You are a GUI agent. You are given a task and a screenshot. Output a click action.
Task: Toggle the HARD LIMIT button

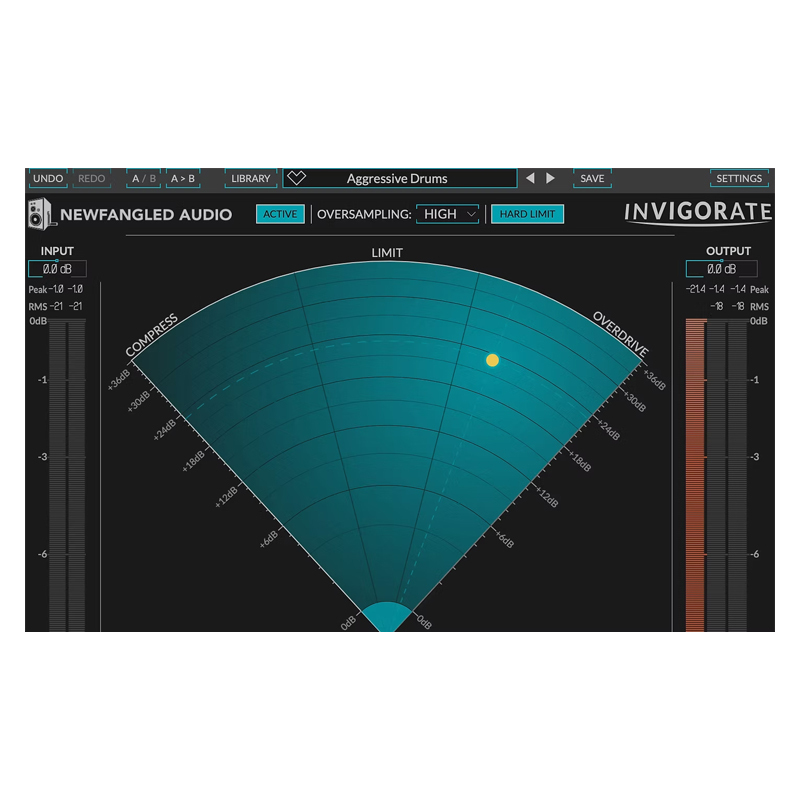[527, 214]
